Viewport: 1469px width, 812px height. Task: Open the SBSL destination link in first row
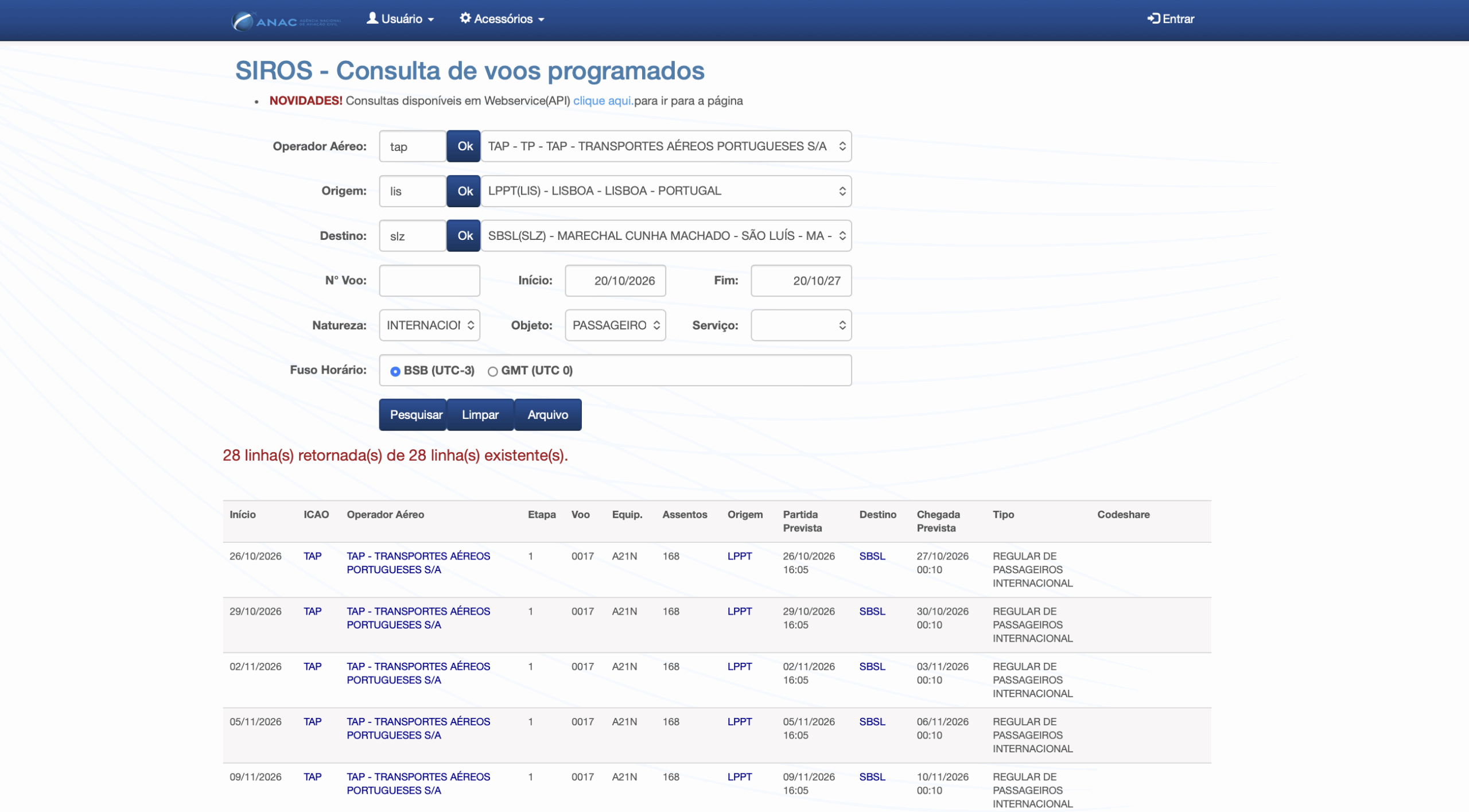[872, 556]
